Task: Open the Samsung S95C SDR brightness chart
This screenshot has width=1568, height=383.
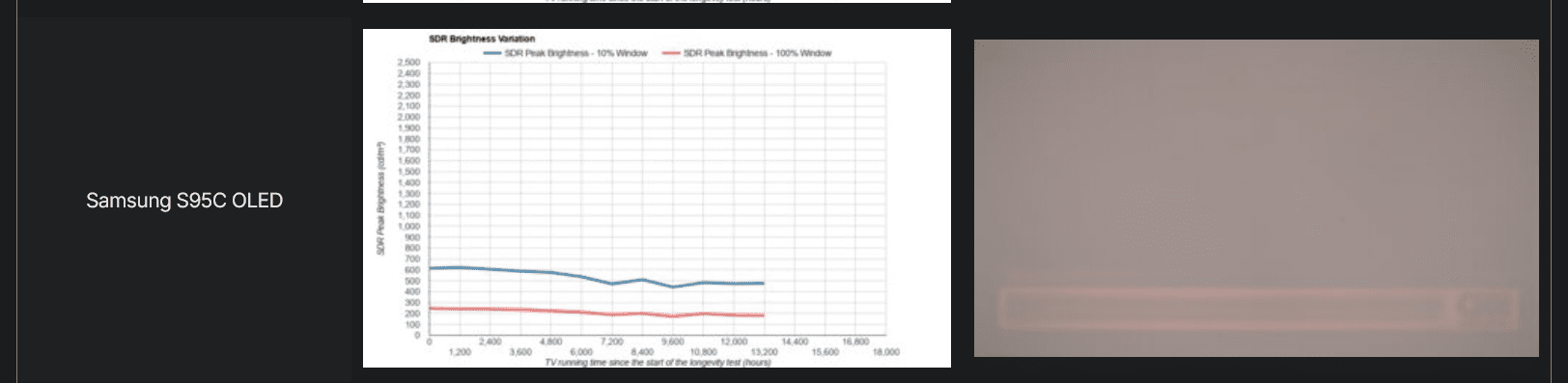Action: 657,198
